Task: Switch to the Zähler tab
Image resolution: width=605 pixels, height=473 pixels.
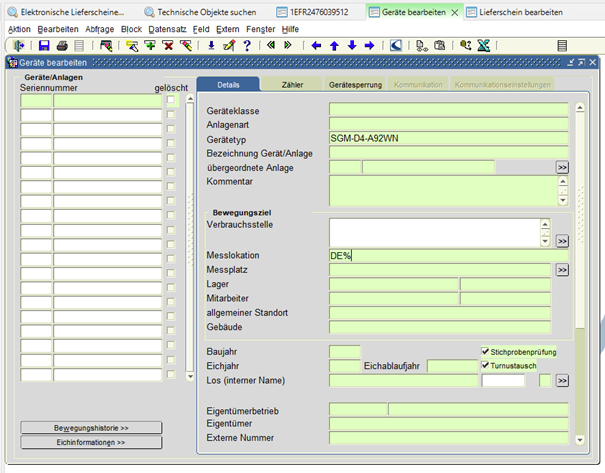Action: [x=292, y=85]
